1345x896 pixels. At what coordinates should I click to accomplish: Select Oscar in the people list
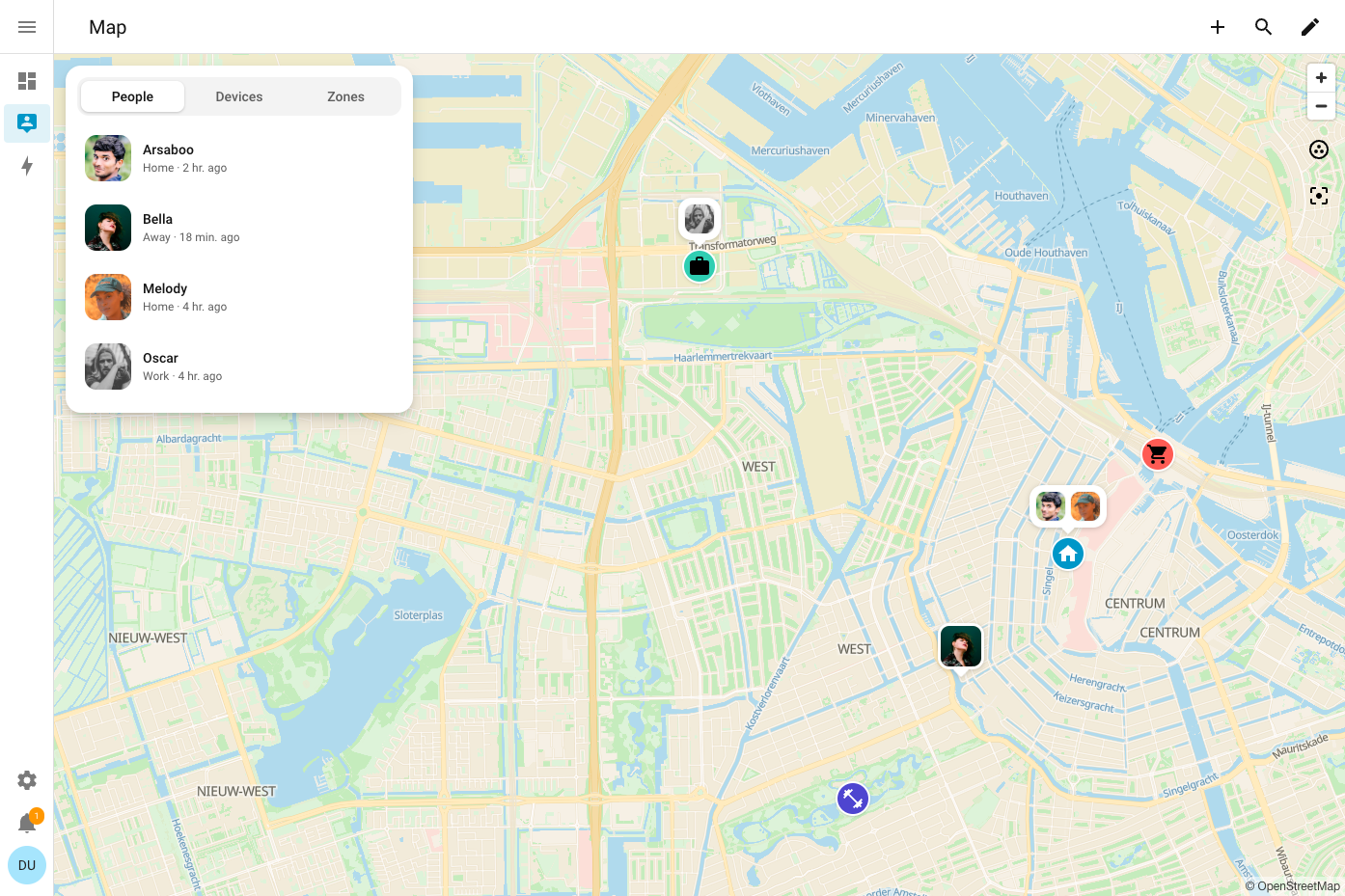(239, 367)
